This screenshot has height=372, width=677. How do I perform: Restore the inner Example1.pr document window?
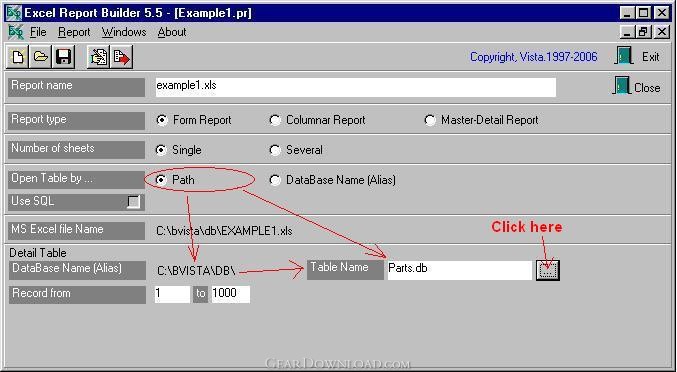coord(643,32)
